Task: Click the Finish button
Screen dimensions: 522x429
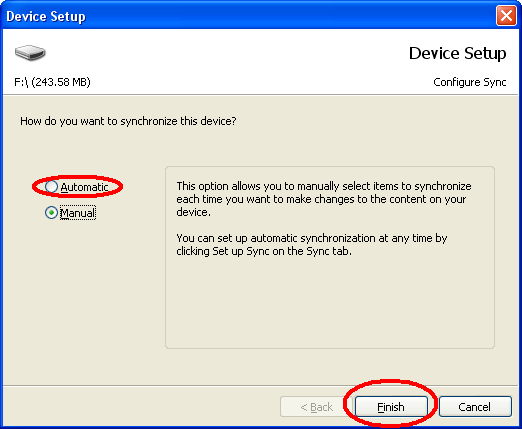Action: point(391,407)
